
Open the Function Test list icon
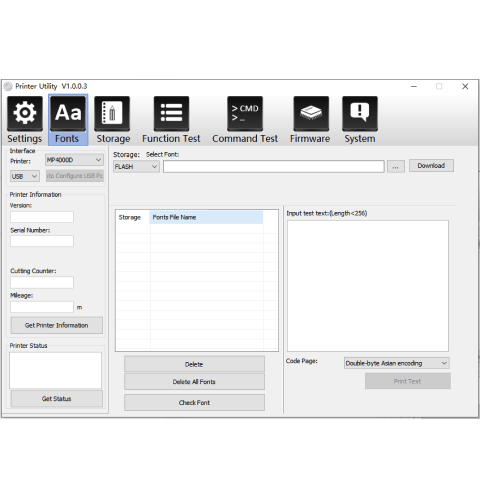click(x=171, y=113)
